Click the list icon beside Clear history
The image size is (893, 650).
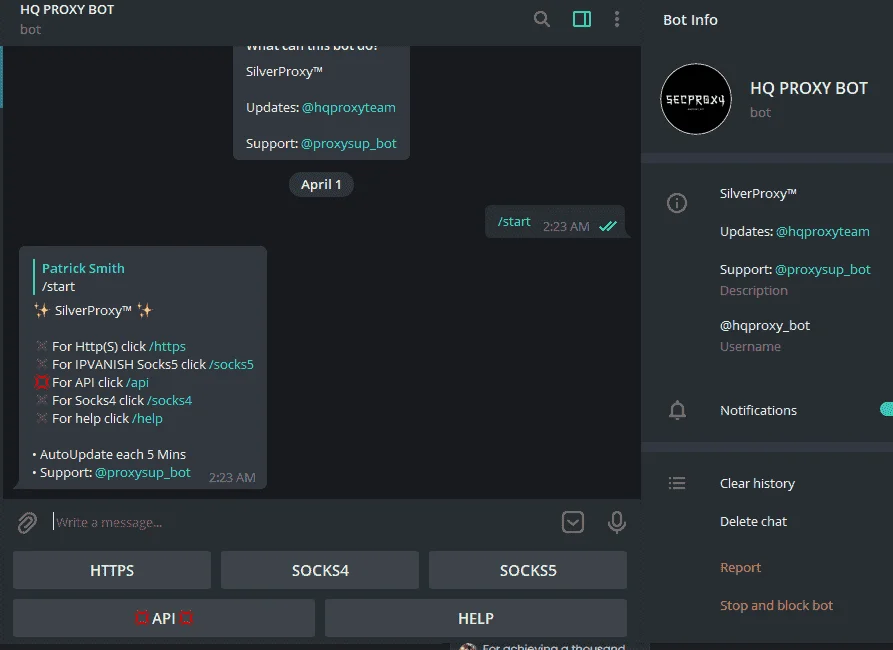coord(677,484)
